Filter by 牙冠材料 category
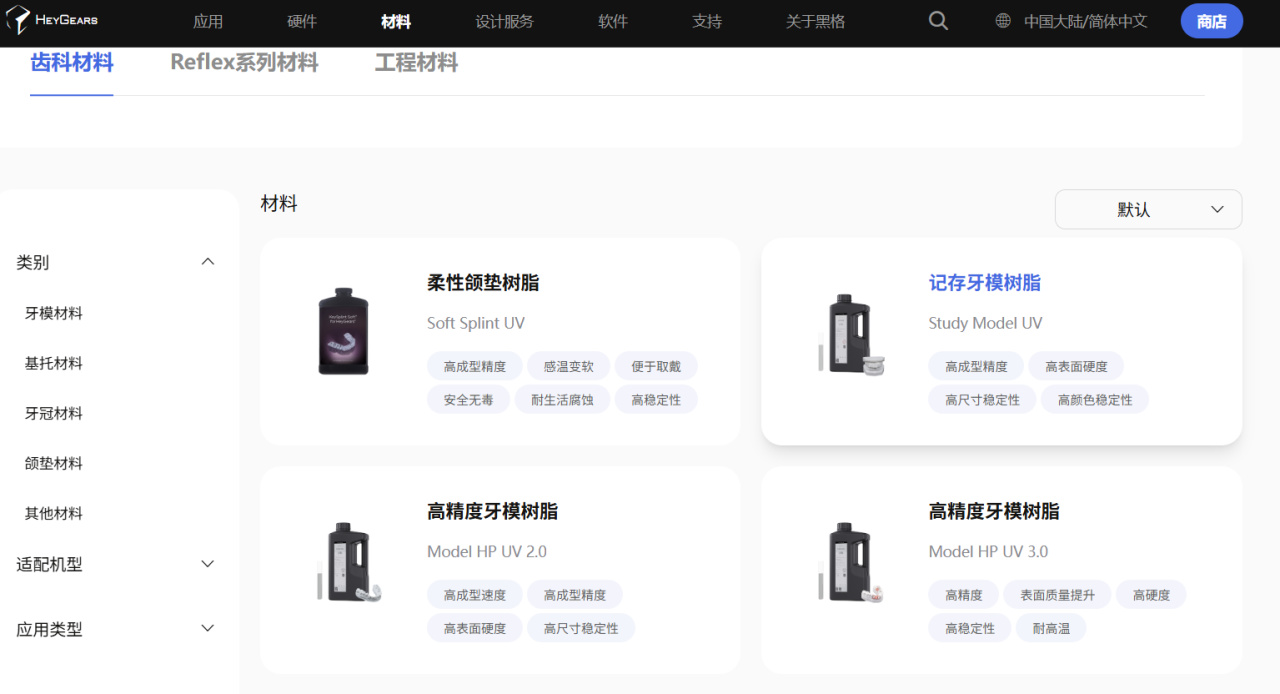1280x694 pixels. (54, 413)
